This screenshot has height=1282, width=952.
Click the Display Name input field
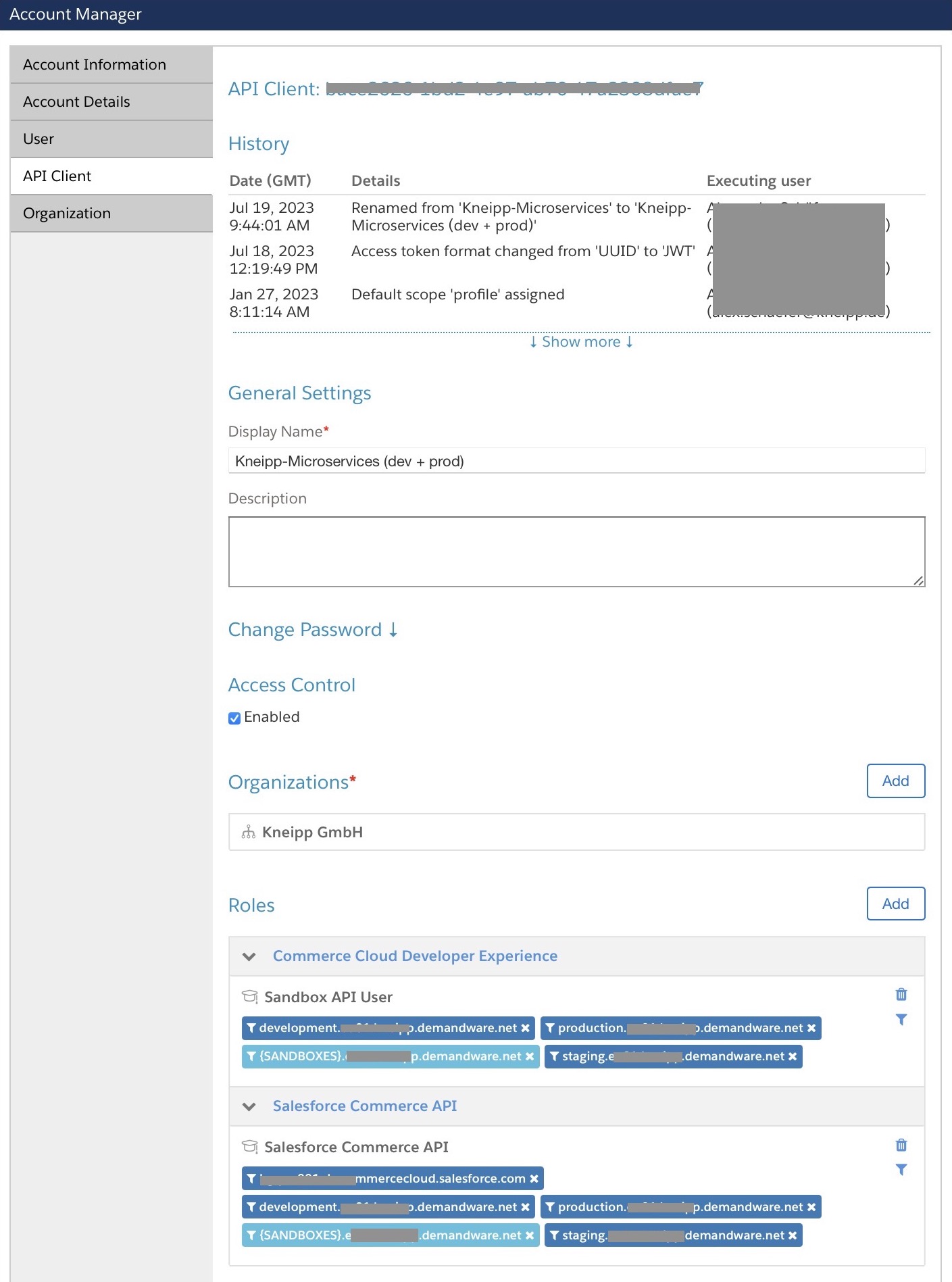pos(576,461)
